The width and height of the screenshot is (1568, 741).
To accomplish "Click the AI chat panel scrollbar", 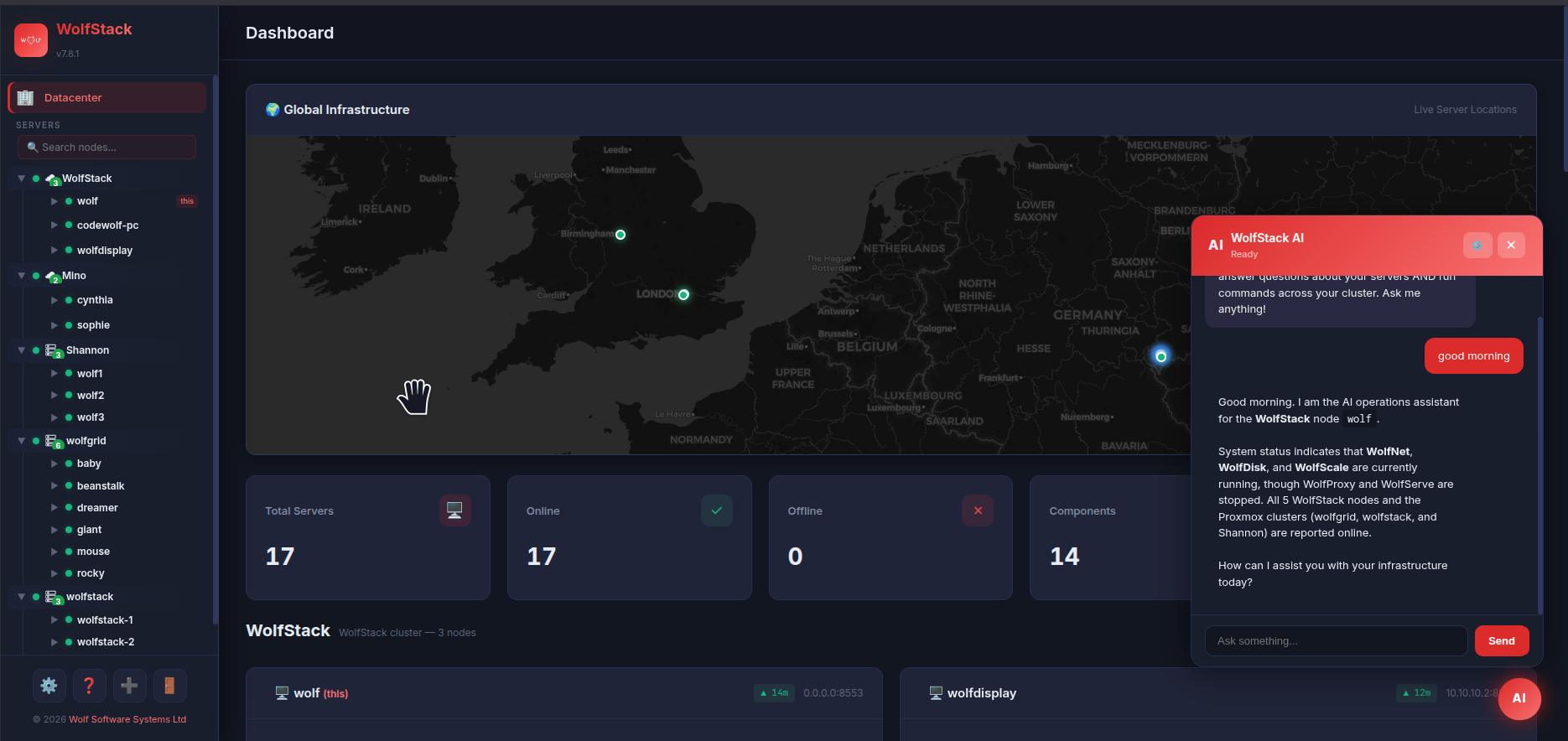I will pyautogui.click(x=1539, y=465).
